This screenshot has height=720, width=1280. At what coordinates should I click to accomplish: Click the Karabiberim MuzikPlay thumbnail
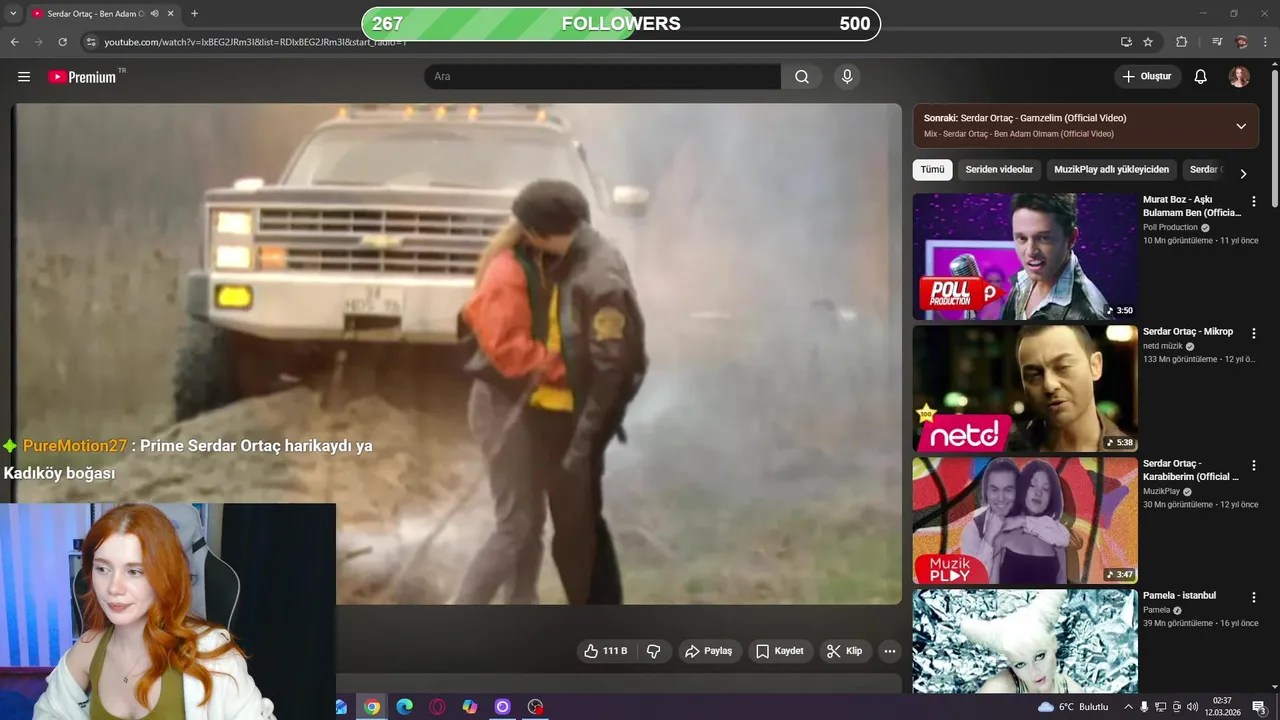coord(1025,521)
